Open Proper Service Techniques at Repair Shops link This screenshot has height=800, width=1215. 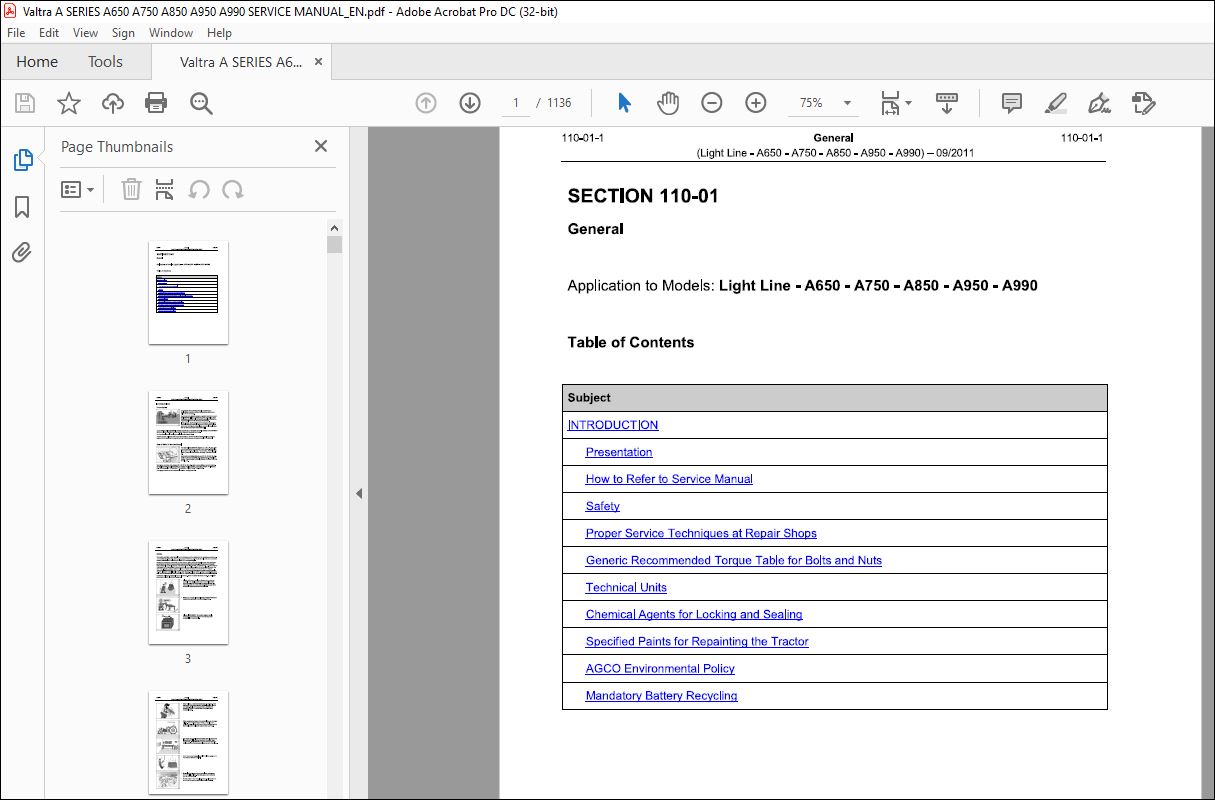point(701,533)
